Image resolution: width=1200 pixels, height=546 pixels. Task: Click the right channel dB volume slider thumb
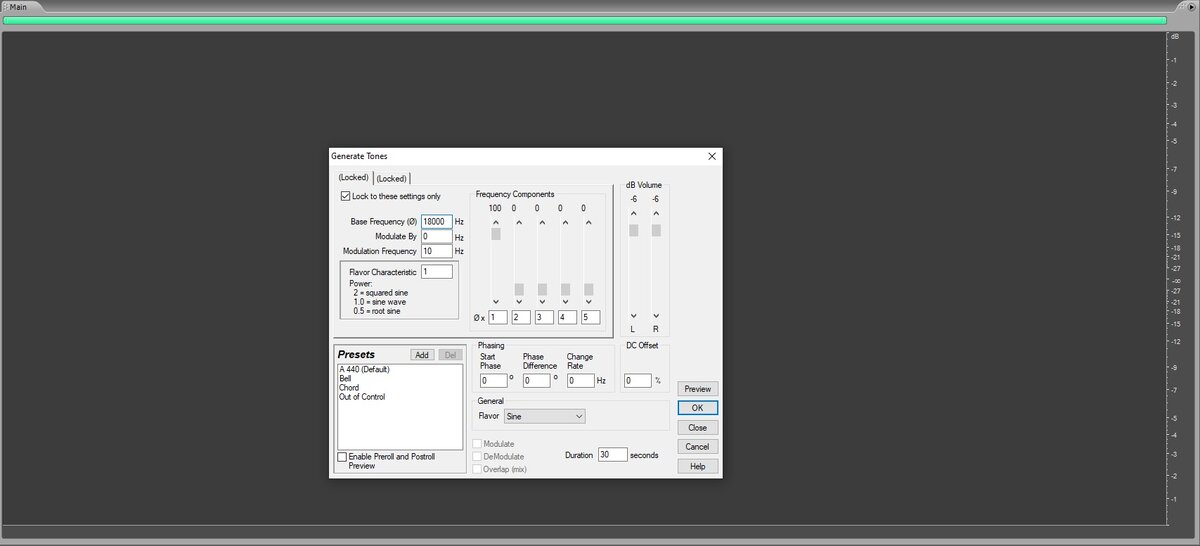click(656, 231)
